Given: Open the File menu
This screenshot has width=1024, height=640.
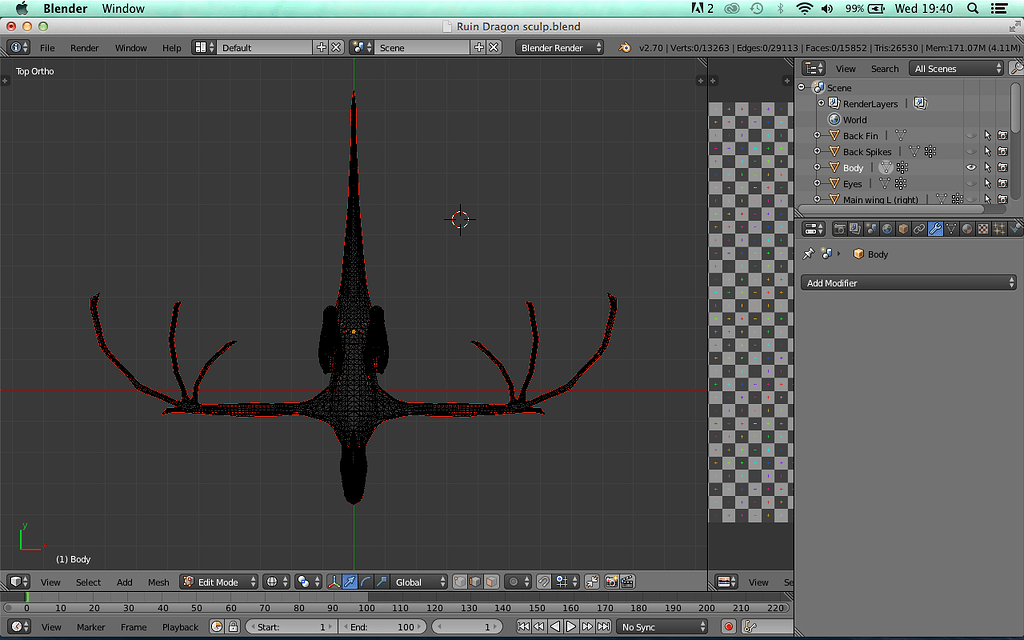Looking at the screenshot, I should 47,48.
